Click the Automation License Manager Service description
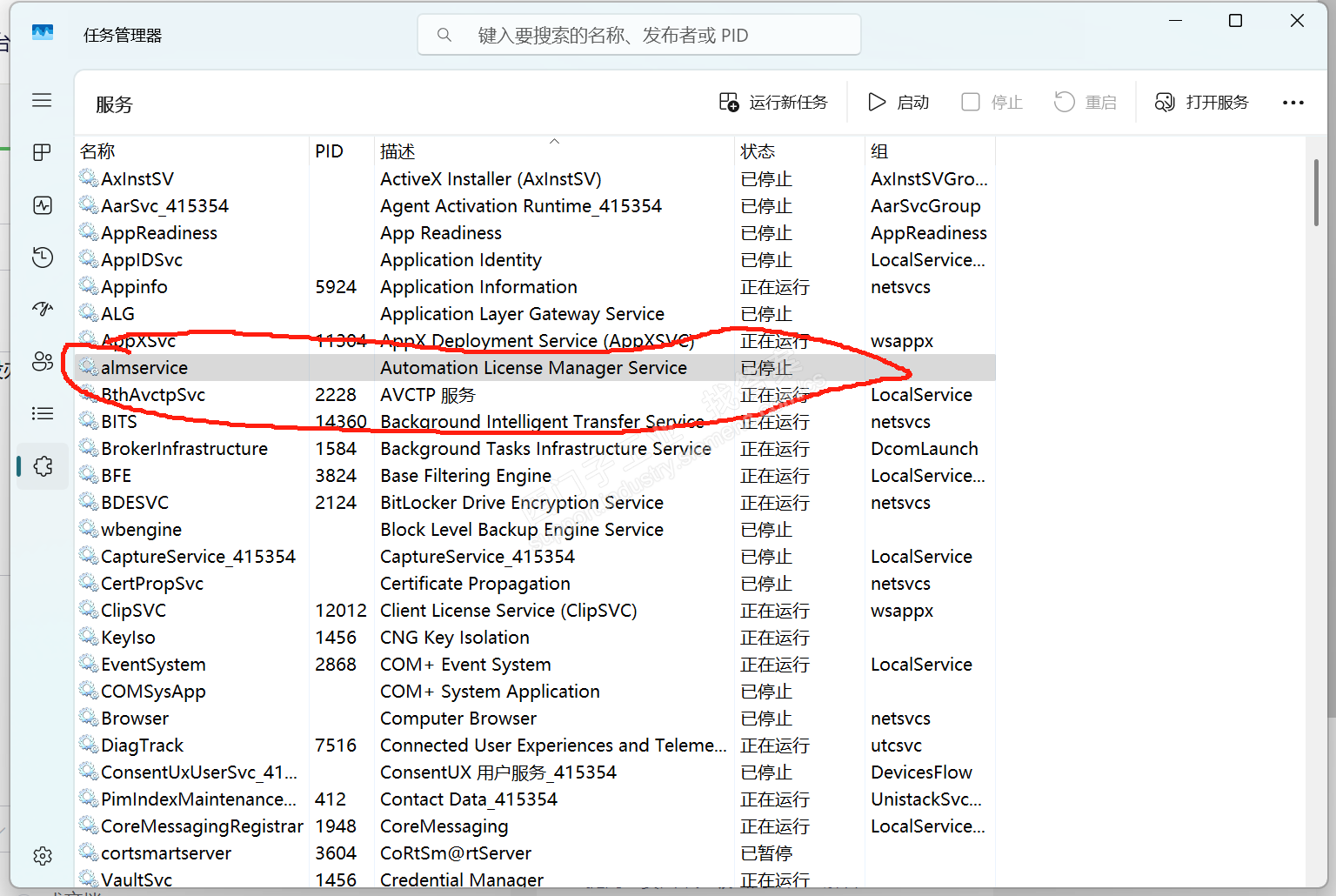Viewport: 1336px width, 896px height. (x=533, y=368)
